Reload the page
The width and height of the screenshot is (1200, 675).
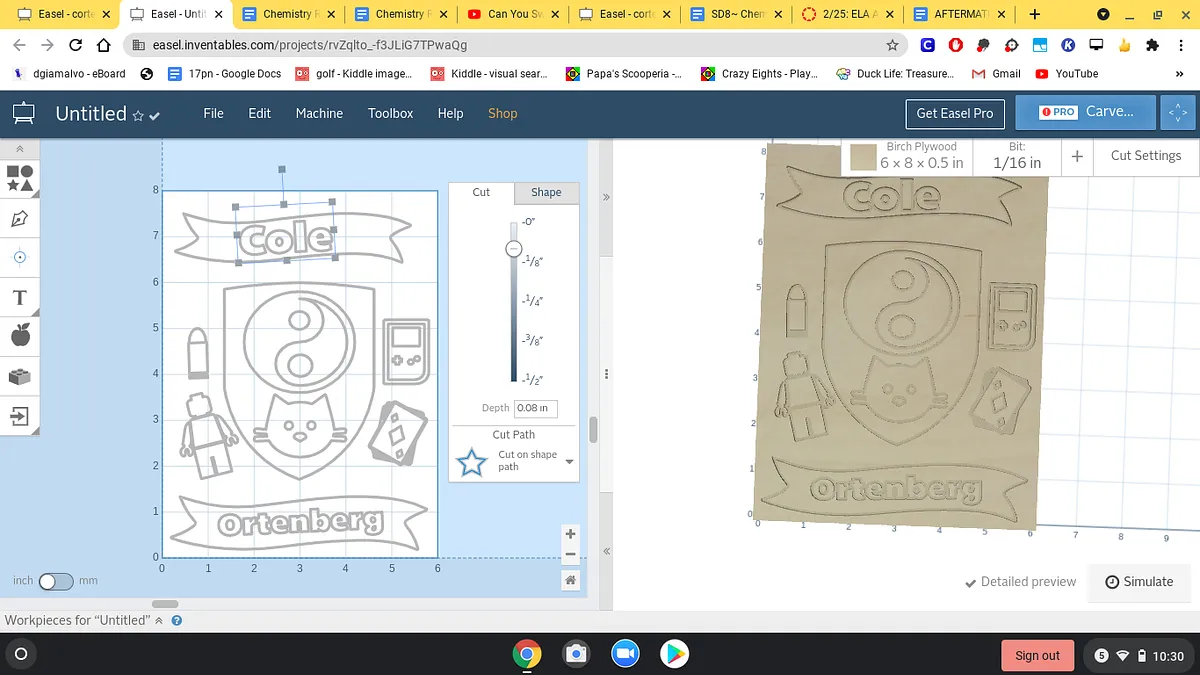pyautogui.click(x=75, y=45)
